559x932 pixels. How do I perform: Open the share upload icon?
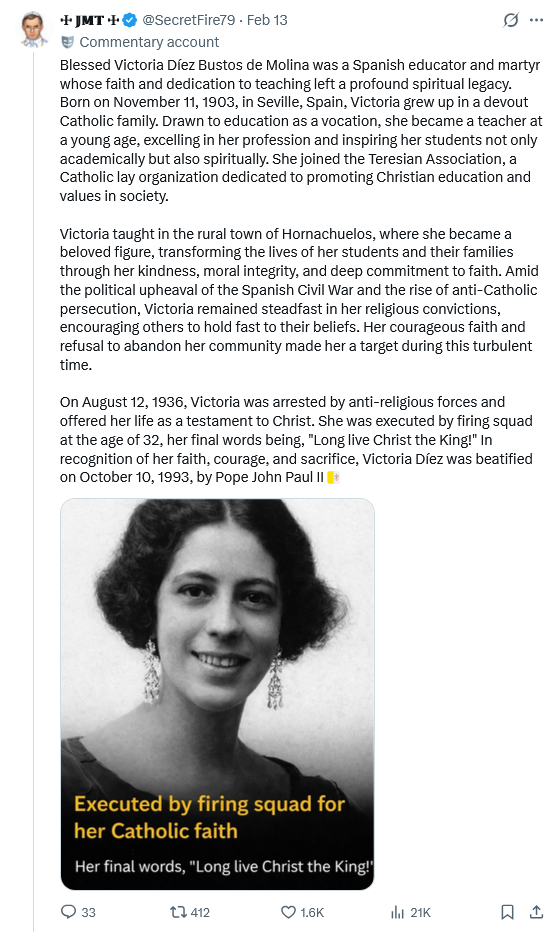tap(536, 912)
